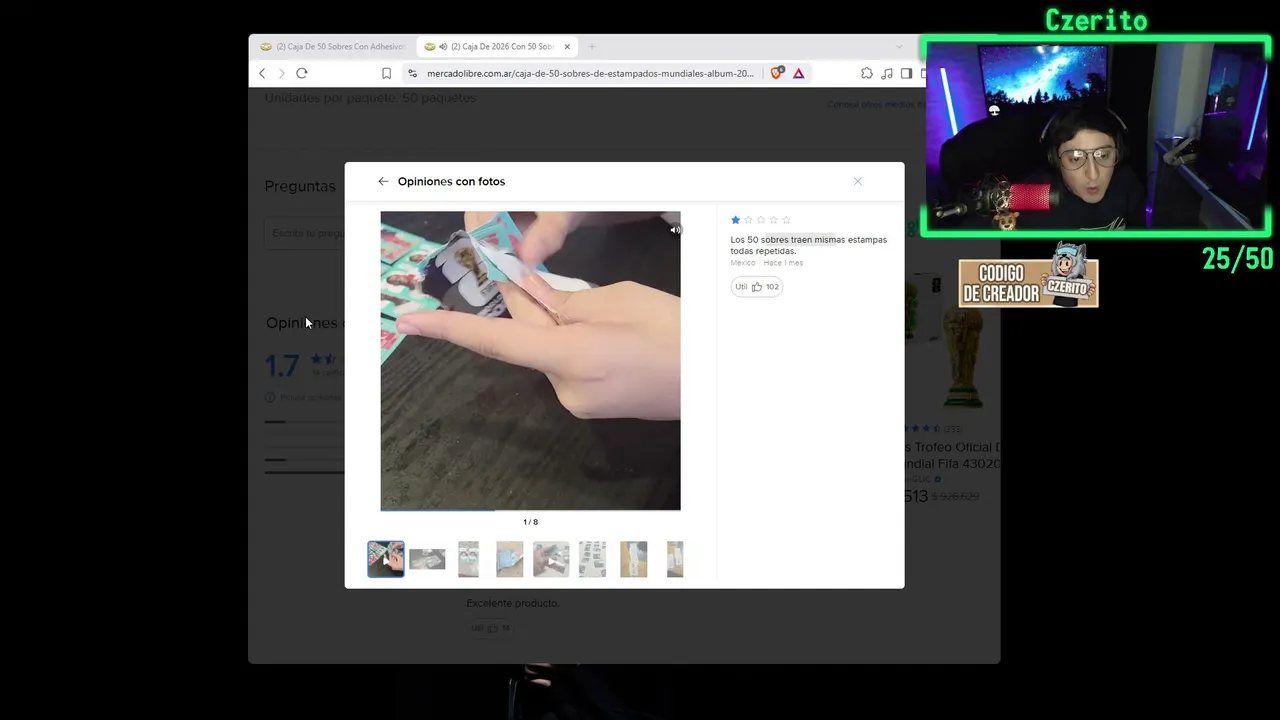Open the fifth review video thumbnail
The height and width of the screenshot is (720, 1280).
pyautogui.click(x=551, y=559)
